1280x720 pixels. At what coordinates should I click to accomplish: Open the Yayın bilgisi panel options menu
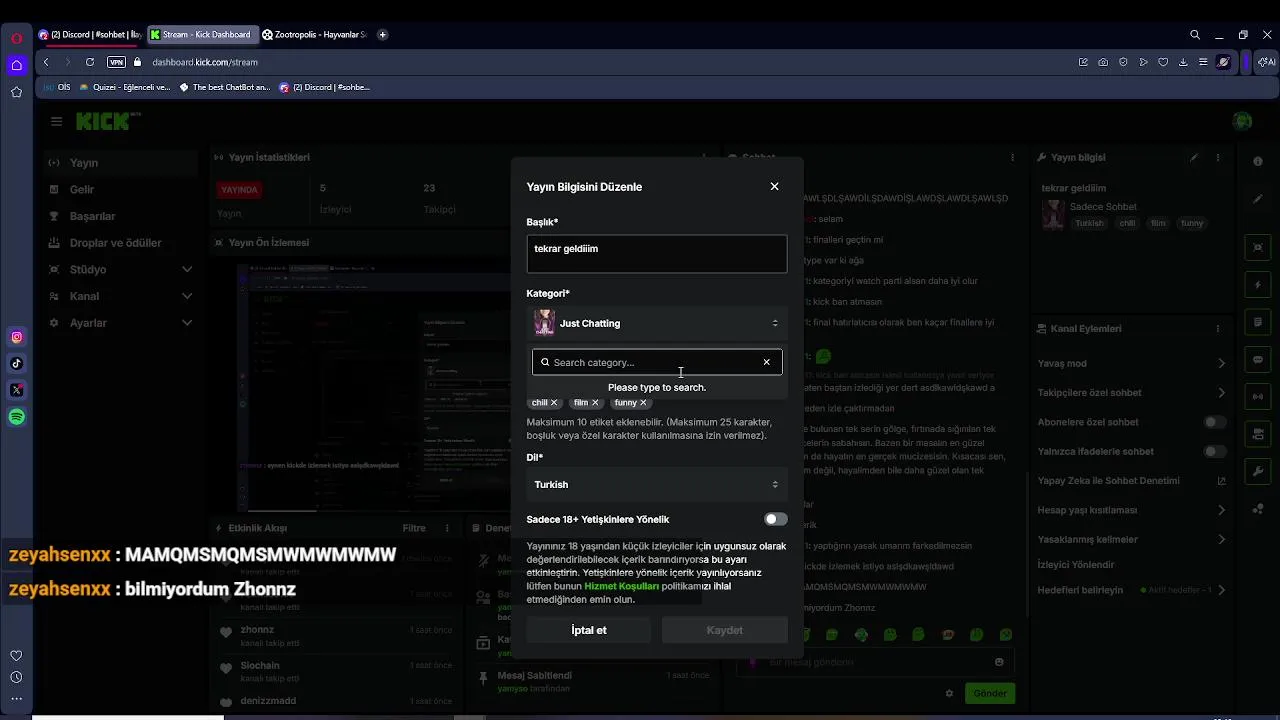(1218, 157)
